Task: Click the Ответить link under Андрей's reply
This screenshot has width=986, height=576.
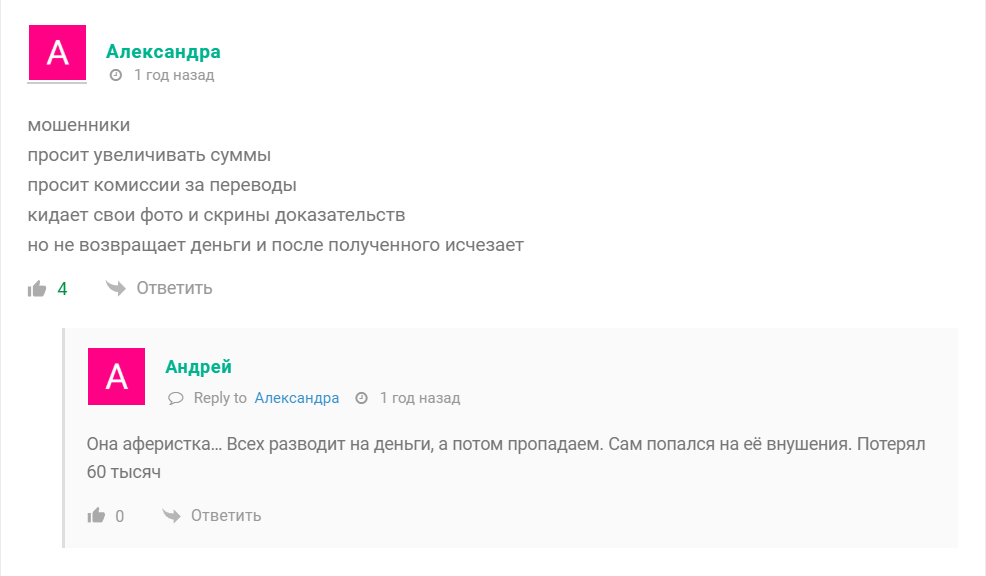Action: tap(227, 516)
